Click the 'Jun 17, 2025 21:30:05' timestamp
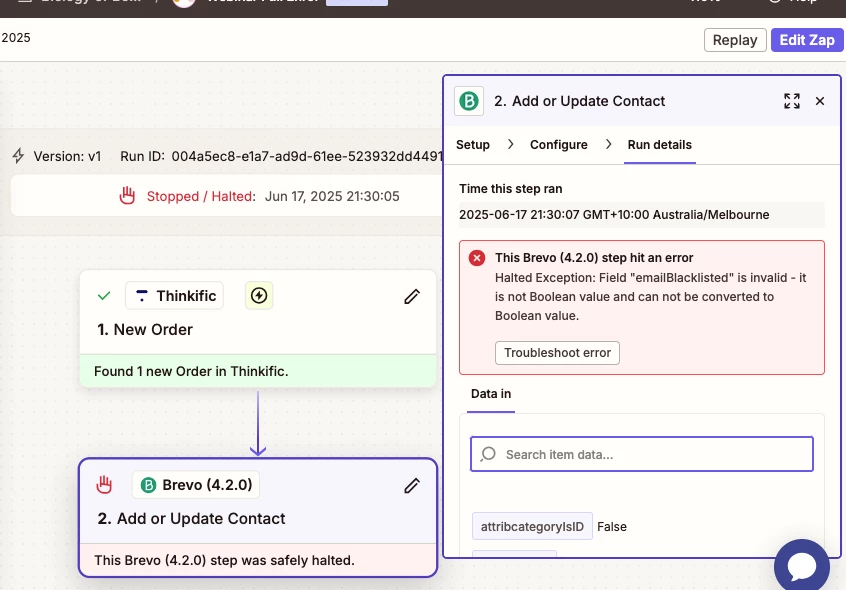 pos(332,196)
